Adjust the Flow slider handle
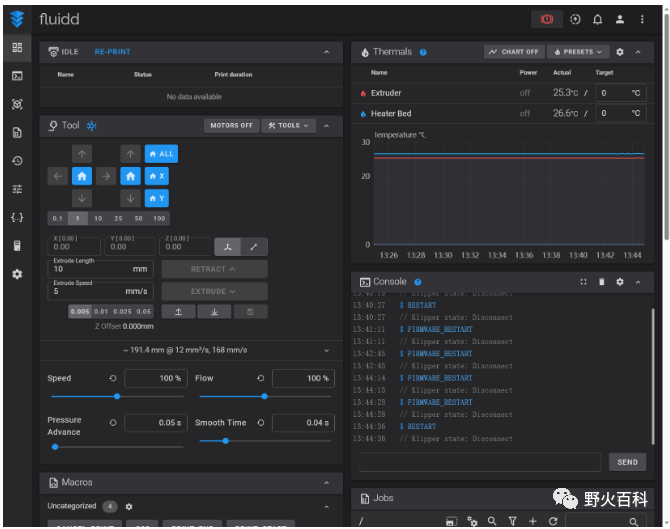Viewport: 670px width, 529px height. pyautogui.click(x=264, y=396)
